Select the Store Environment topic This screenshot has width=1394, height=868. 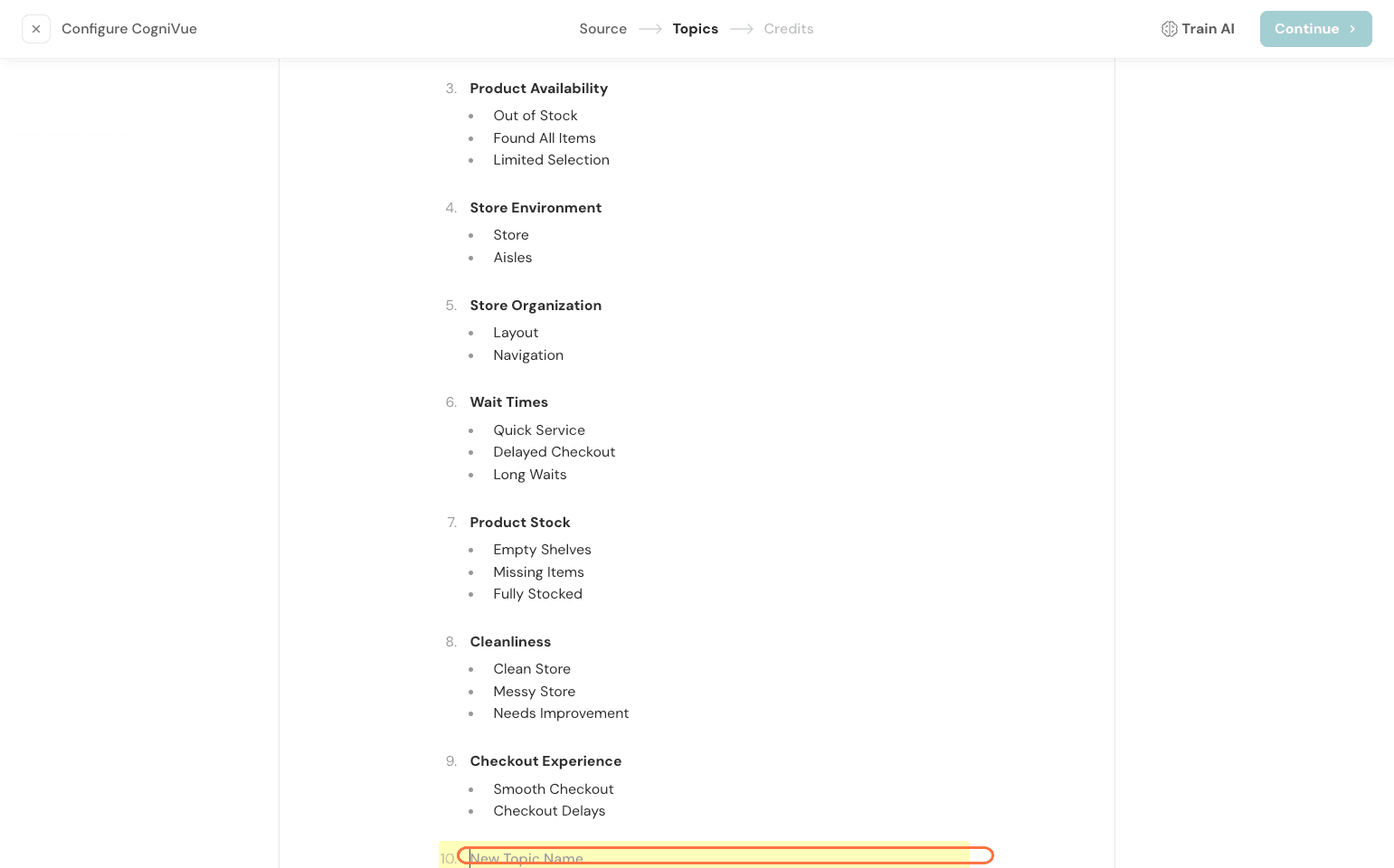coord(536,208)
